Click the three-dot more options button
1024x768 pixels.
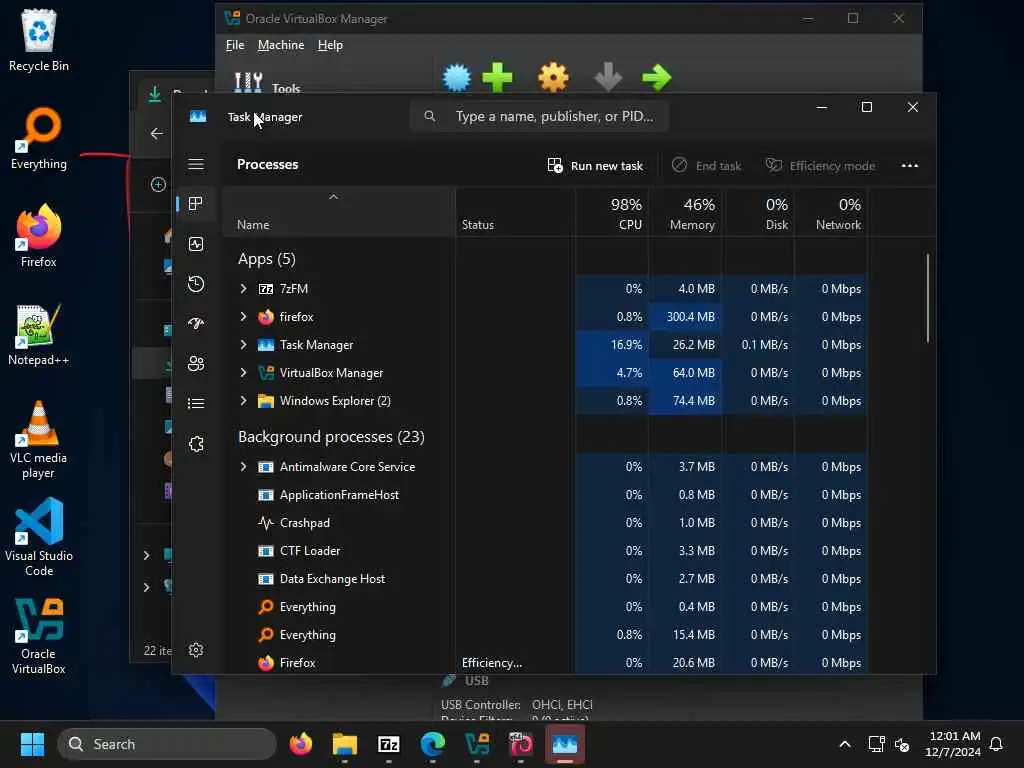(910, 166)
